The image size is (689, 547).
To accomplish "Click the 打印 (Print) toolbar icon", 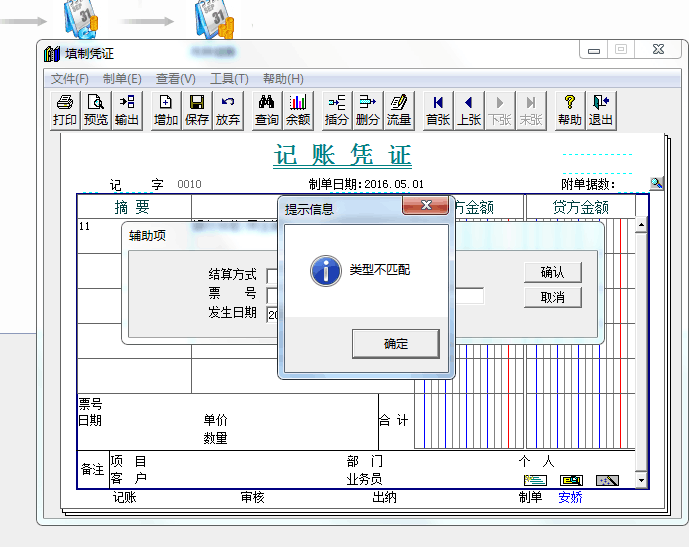I will tap(65, 110).
